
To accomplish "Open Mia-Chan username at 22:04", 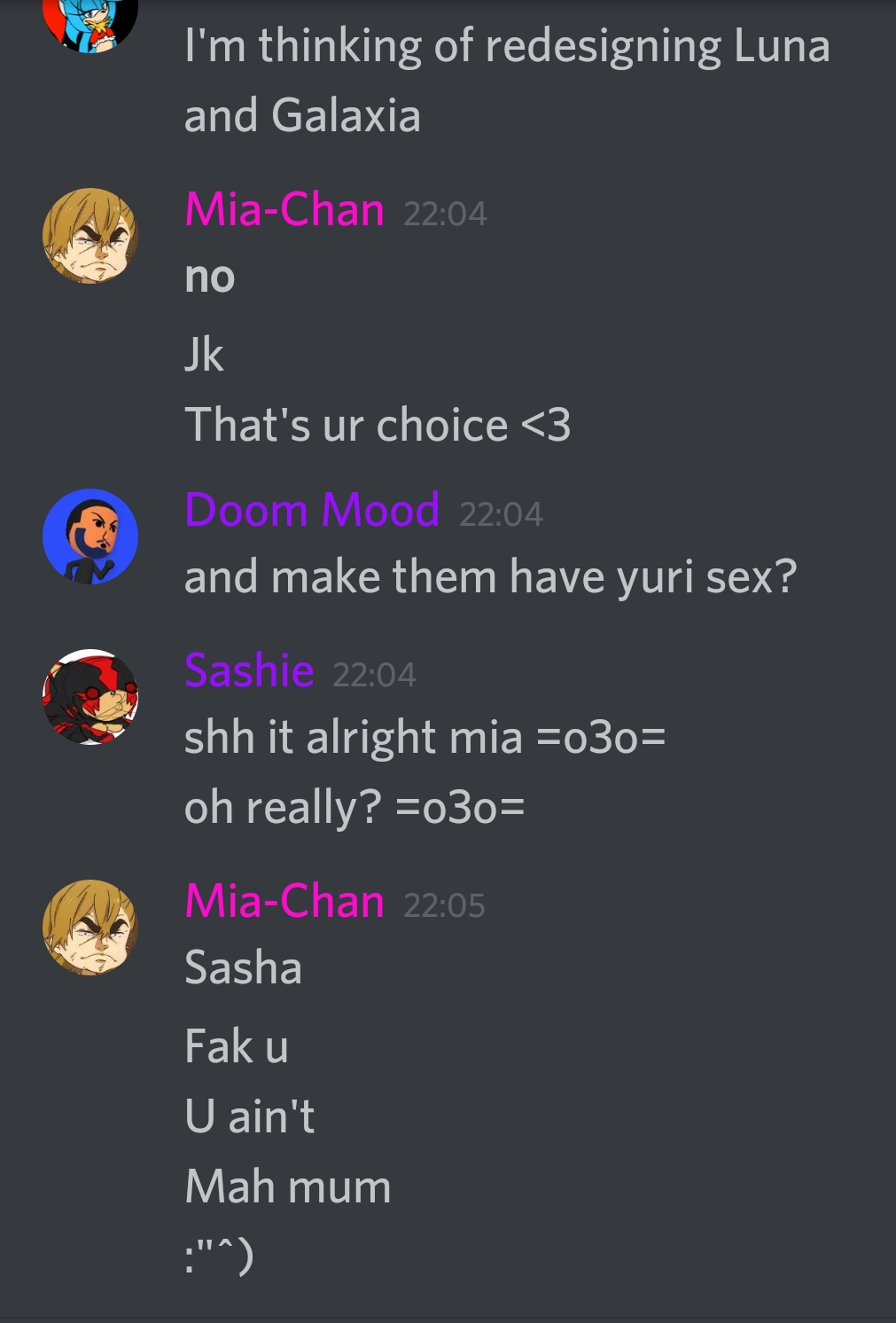I will (284, 210).
